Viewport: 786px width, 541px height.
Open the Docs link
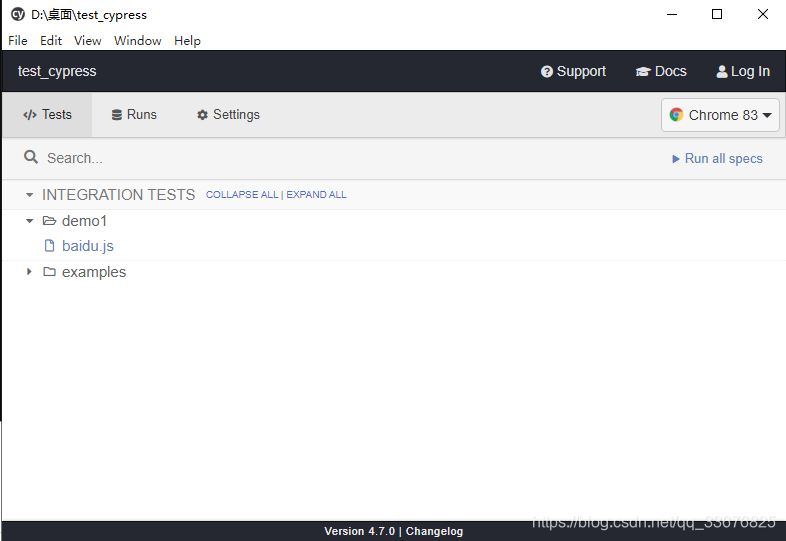tap(661, 72)
